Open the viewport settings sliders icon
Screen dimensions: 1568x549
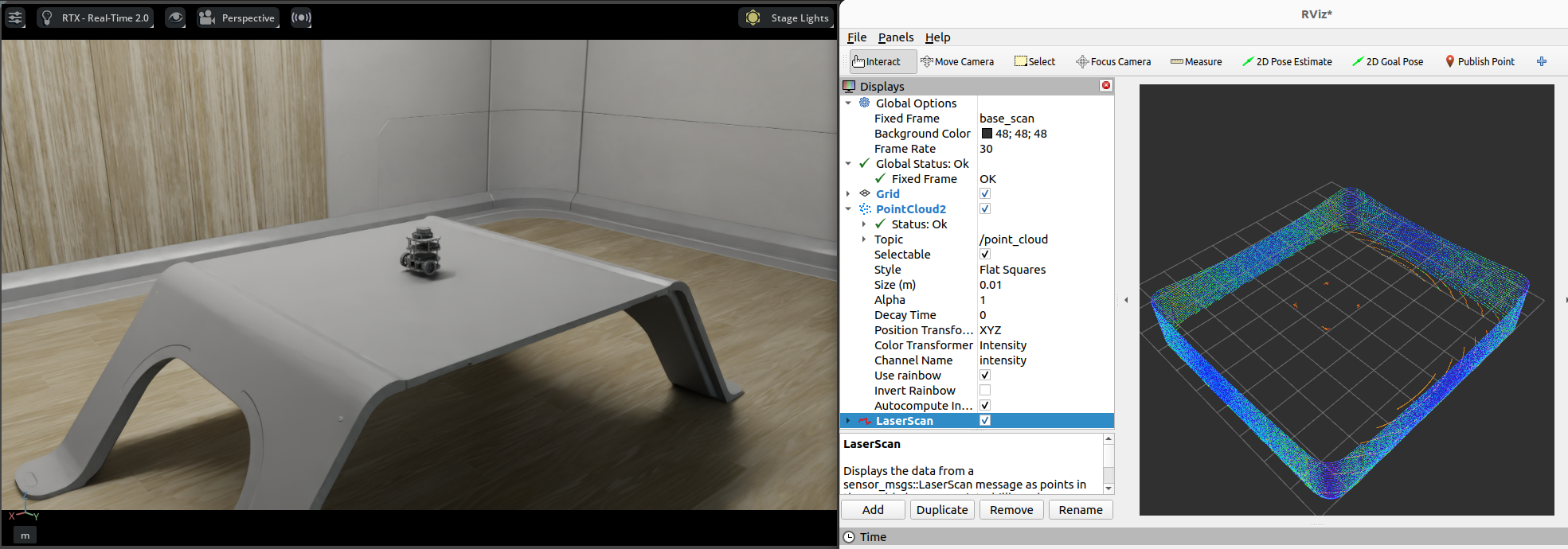(15, 18)
